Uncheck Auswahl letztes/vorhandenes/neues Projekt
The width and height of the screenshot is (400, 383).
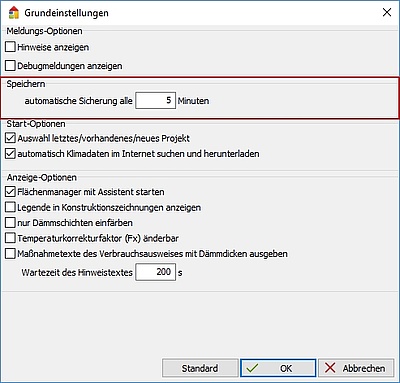tap(10, 138)
